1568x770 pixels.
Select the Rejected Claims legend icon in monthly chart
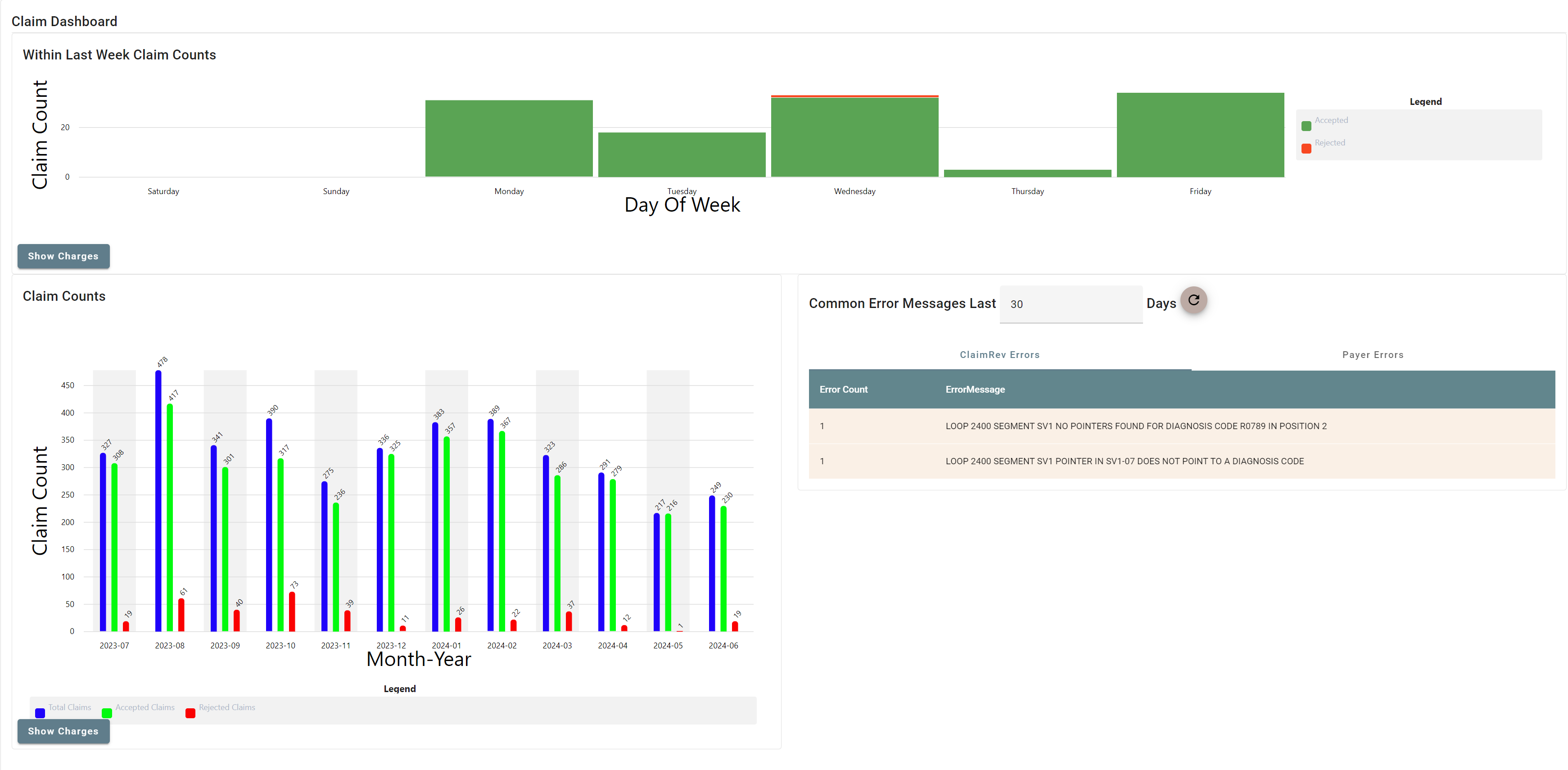click(191, 711)
